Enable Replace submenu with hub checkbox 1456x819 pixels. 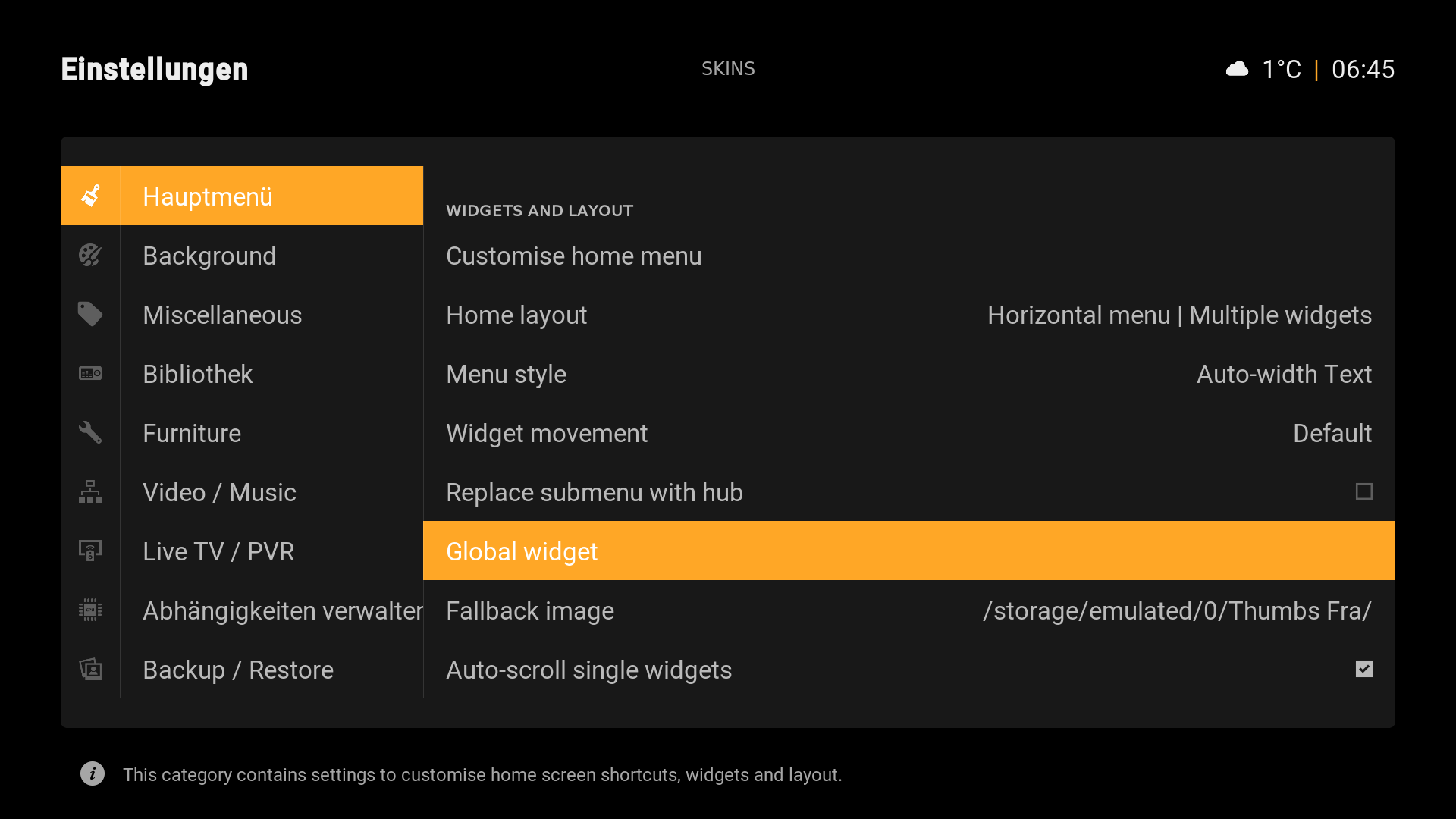[1363, 491]
